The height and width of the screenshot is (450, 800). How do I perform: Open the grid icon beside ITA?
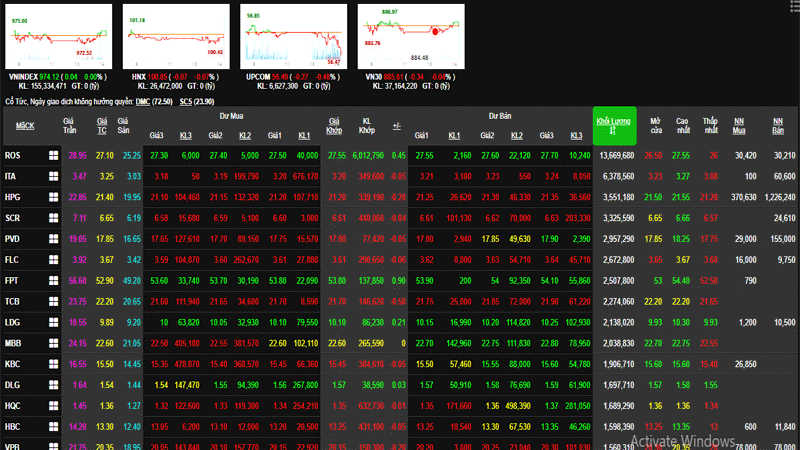[53, 177]
